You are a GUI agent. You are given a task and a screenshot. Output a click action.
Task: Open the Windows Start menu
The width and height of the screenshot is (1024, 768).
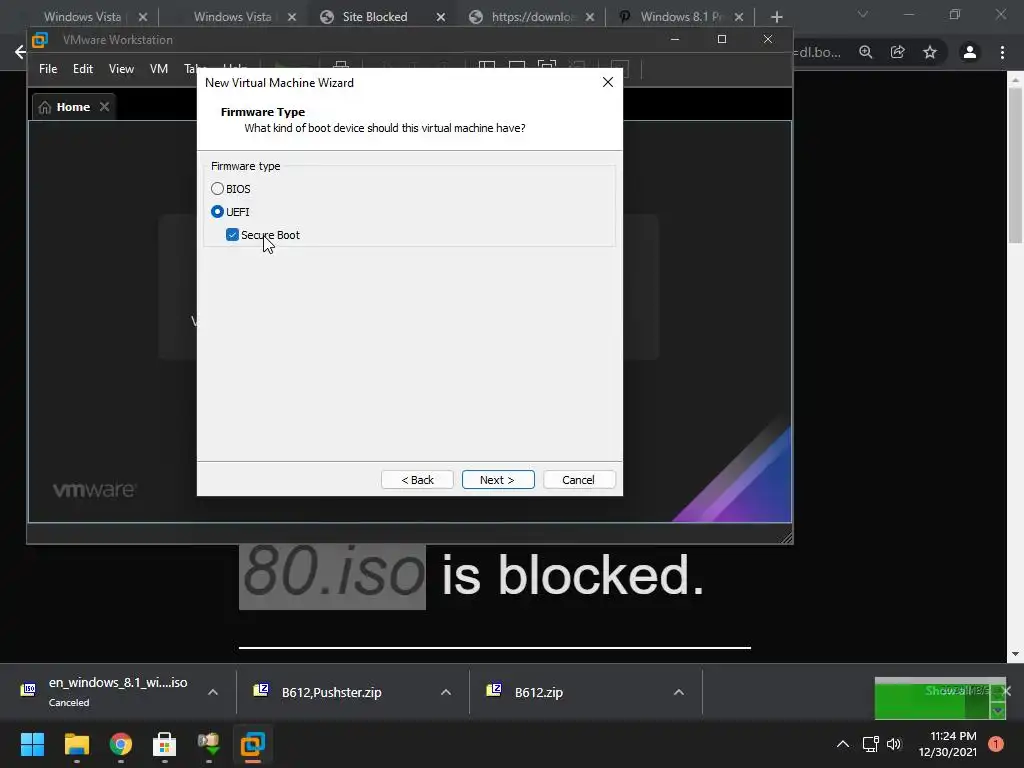(33, 744)
